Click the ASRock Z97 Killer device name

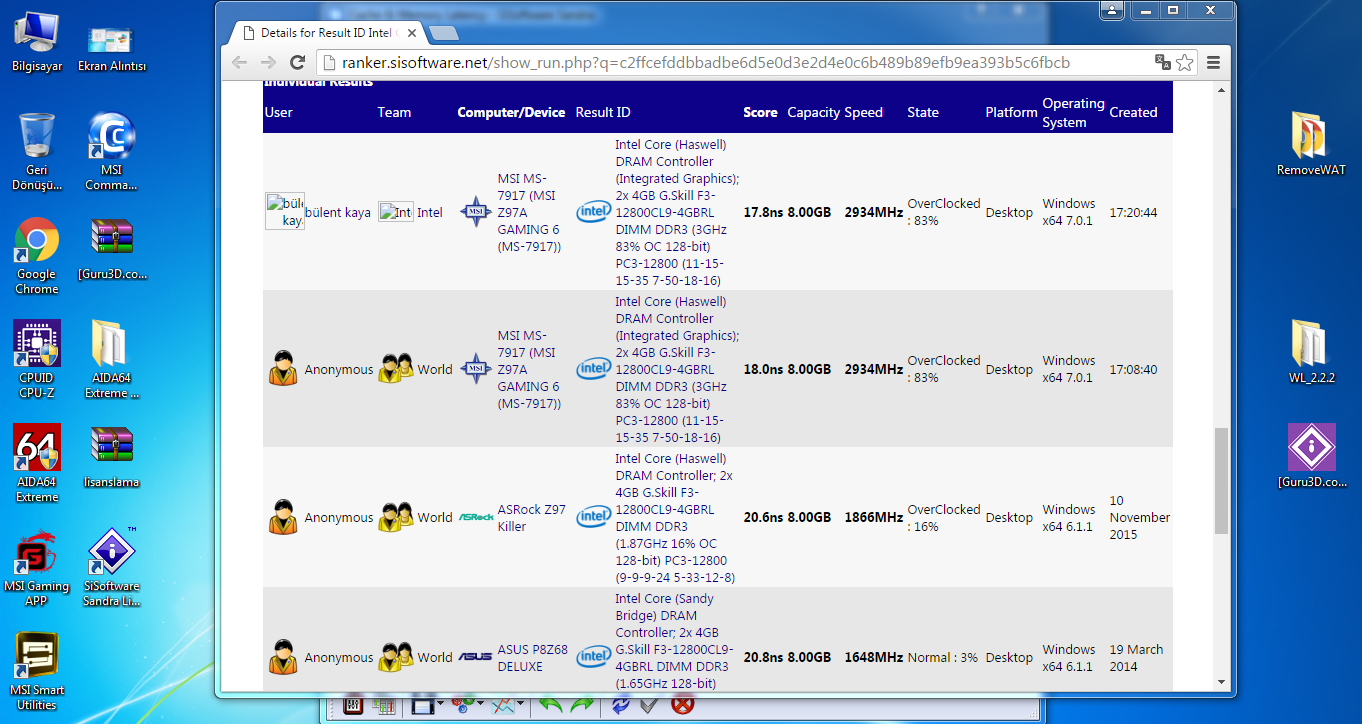[532, 517]
